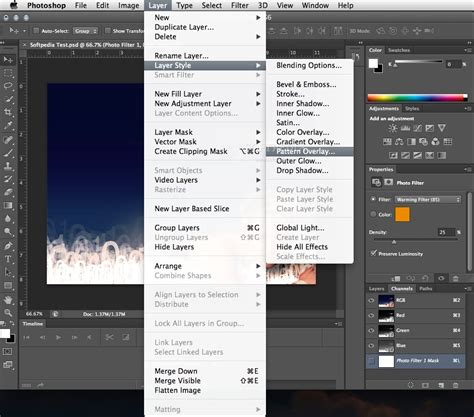Select the Eraser tool
This screenshot has height=417, width=474.
click(8, 192)
